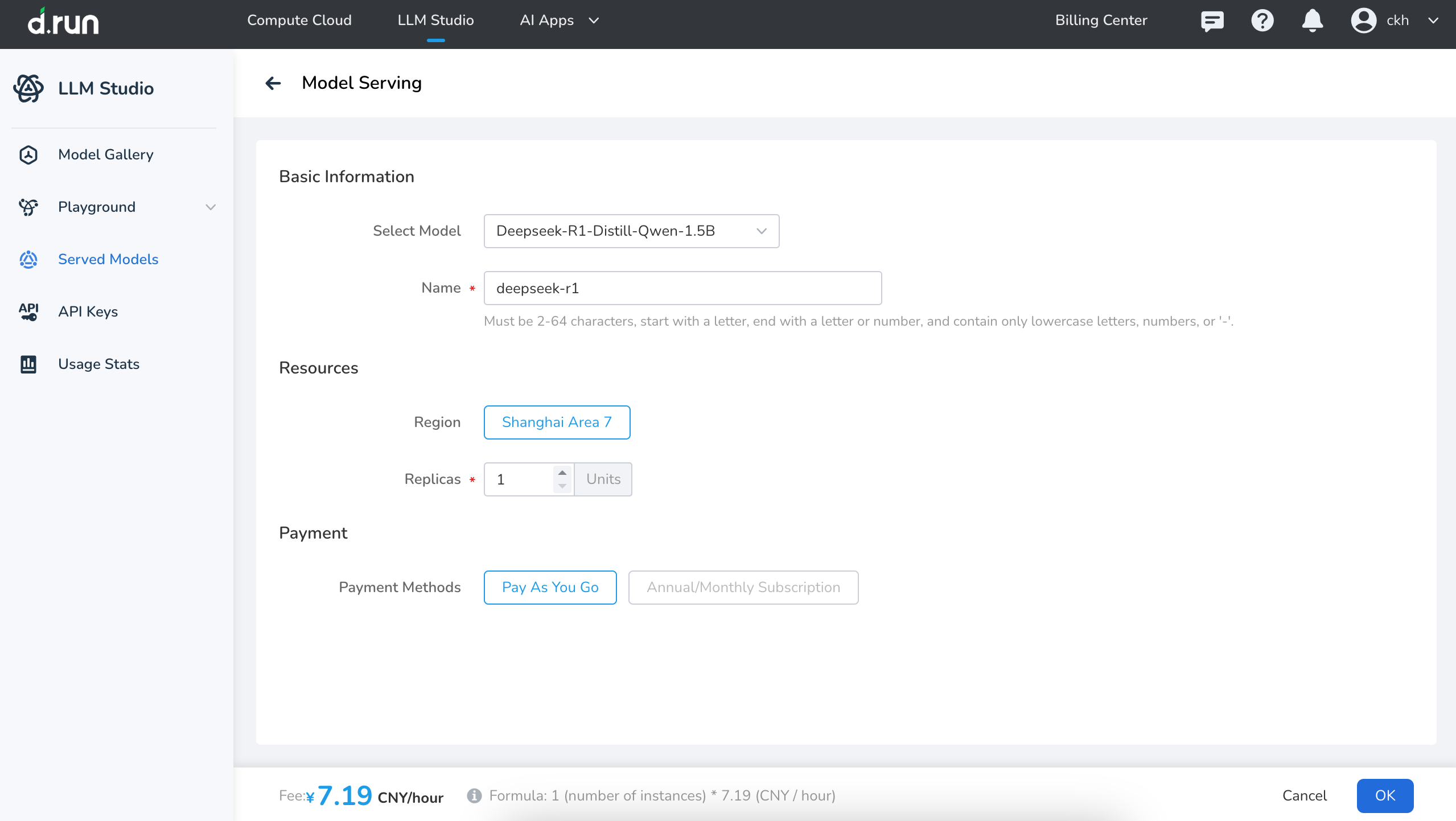Screen dimensions: 1456x821
Task: Open the notifications bell
Action: pyautogui.click(x=1312, y=21)
